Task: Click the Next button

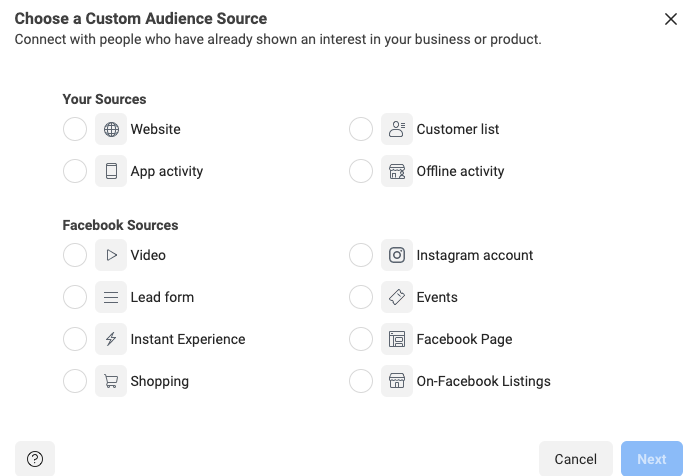Action: [651, 459]
